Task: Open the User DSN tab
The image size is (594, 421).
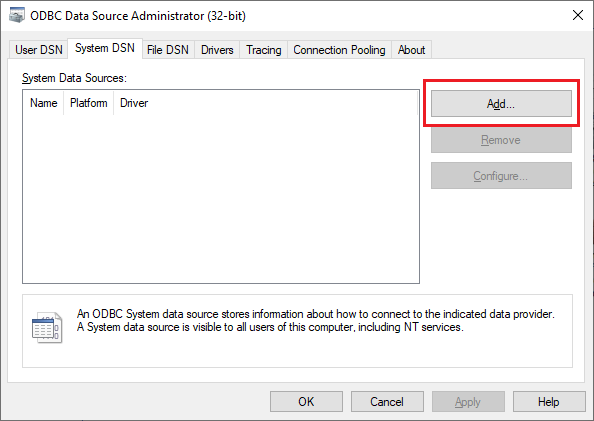Action: click(38, 50)
